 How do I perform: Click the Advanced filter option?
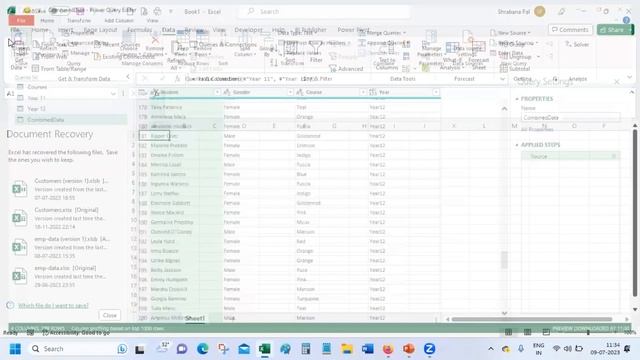(347, 69)
